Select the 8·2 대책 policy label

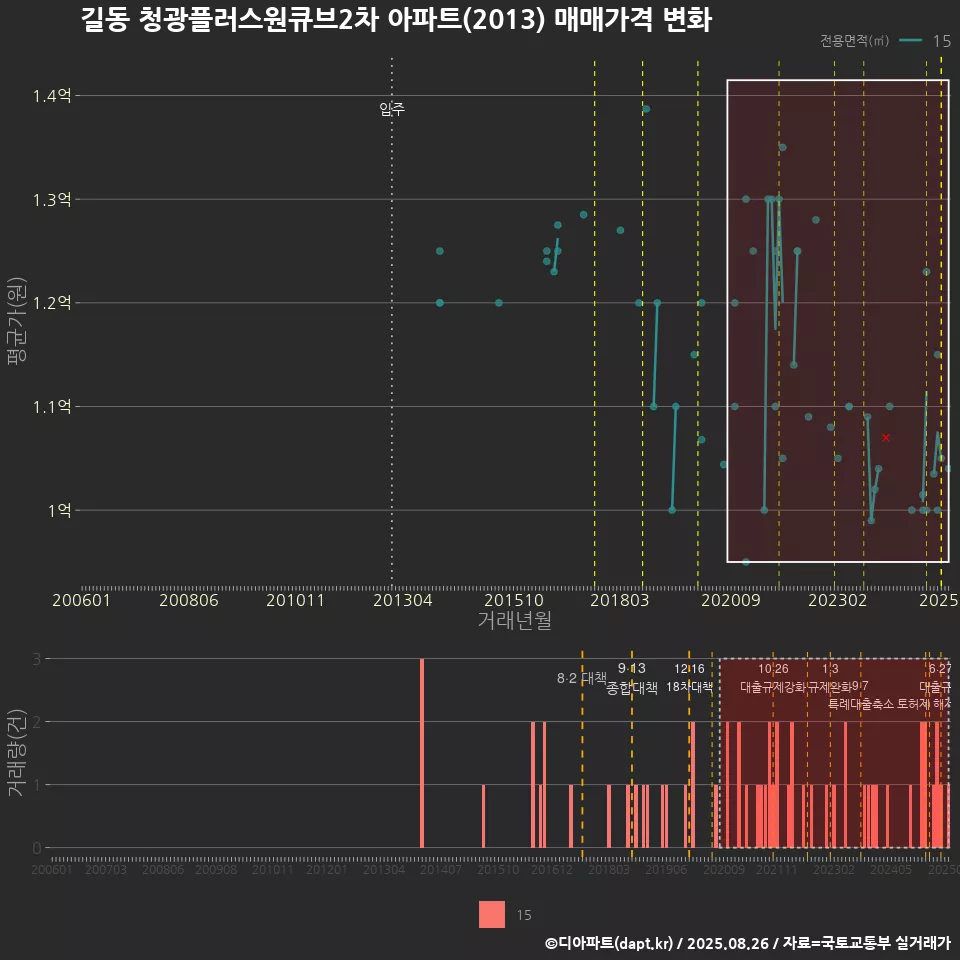click(x=581, y=678)
